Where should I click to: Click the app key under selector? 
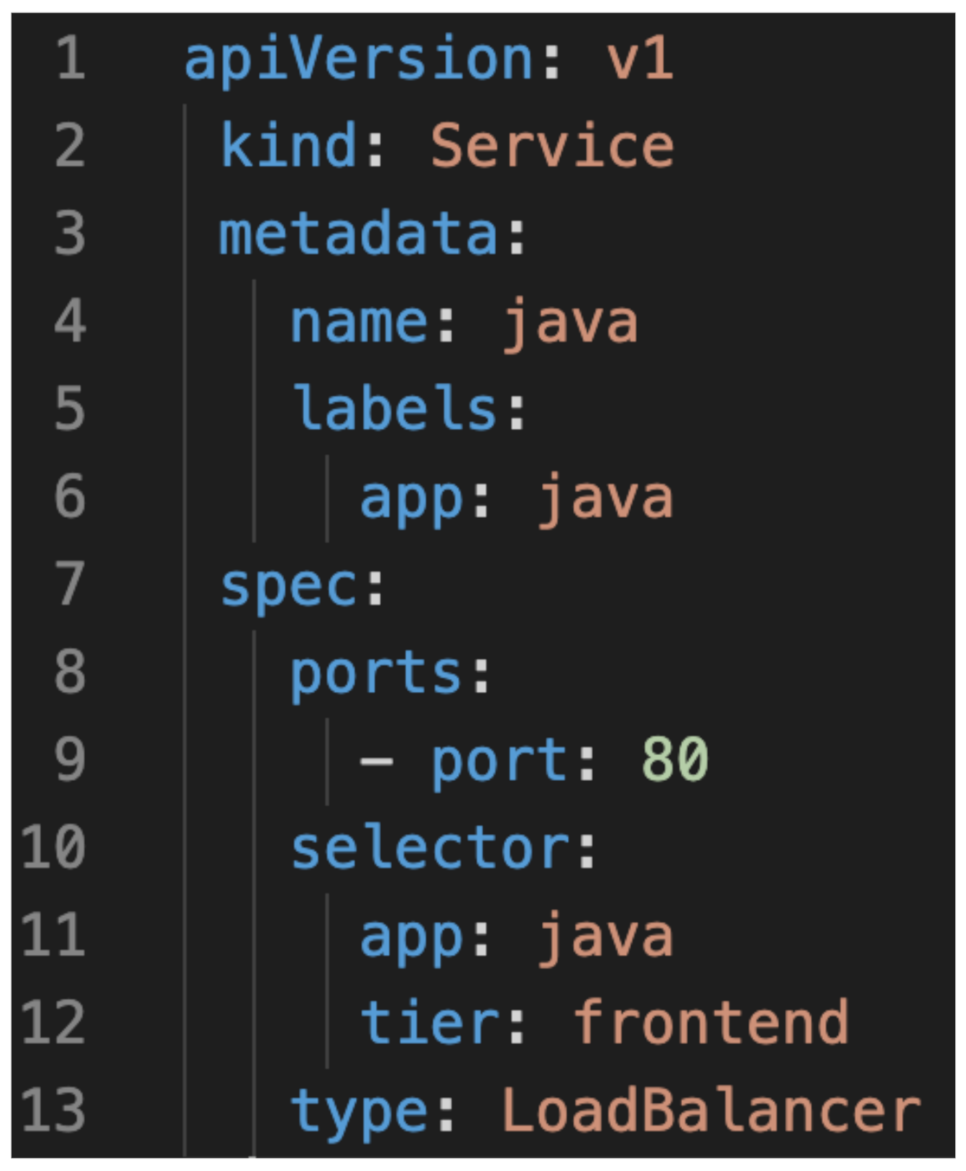[x=412, y=937]
